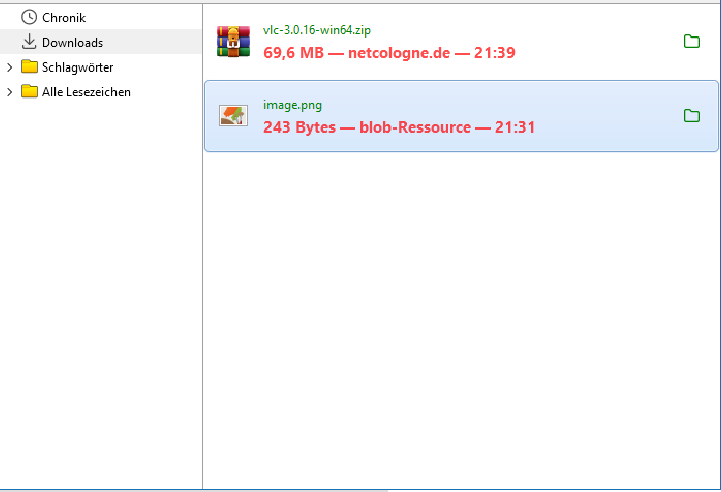
Task: Click the Alle Lesezeichen folder icon
Action: 29,91
